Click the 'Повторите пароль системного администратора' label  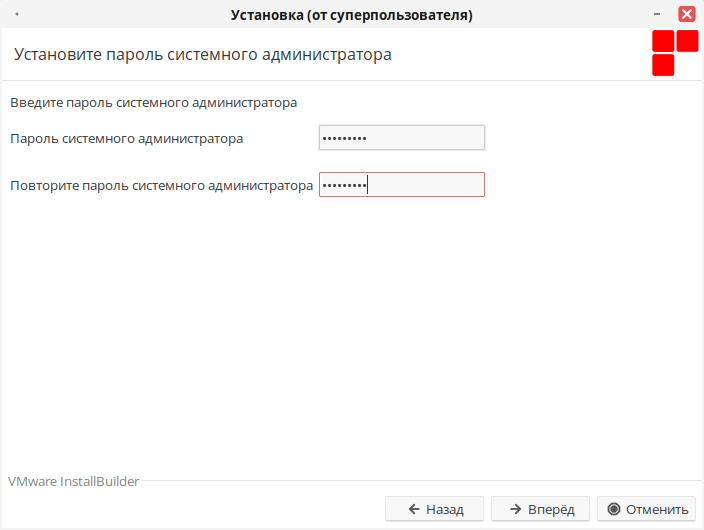click(161, 185)
